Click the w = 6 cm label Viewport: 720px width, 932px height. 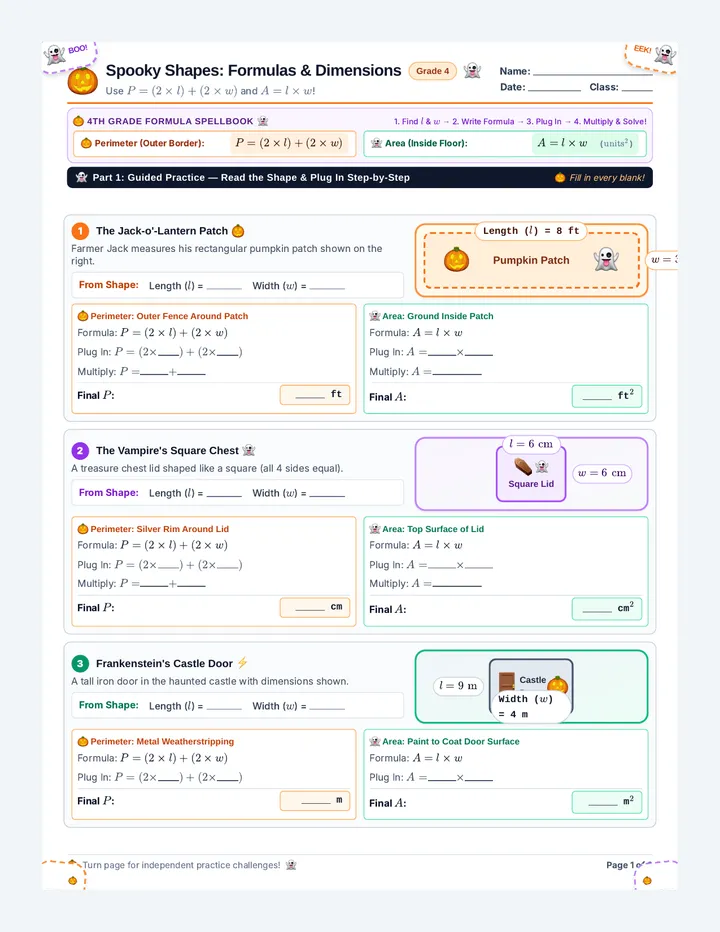pyautogui.click(x=602, y=473)
